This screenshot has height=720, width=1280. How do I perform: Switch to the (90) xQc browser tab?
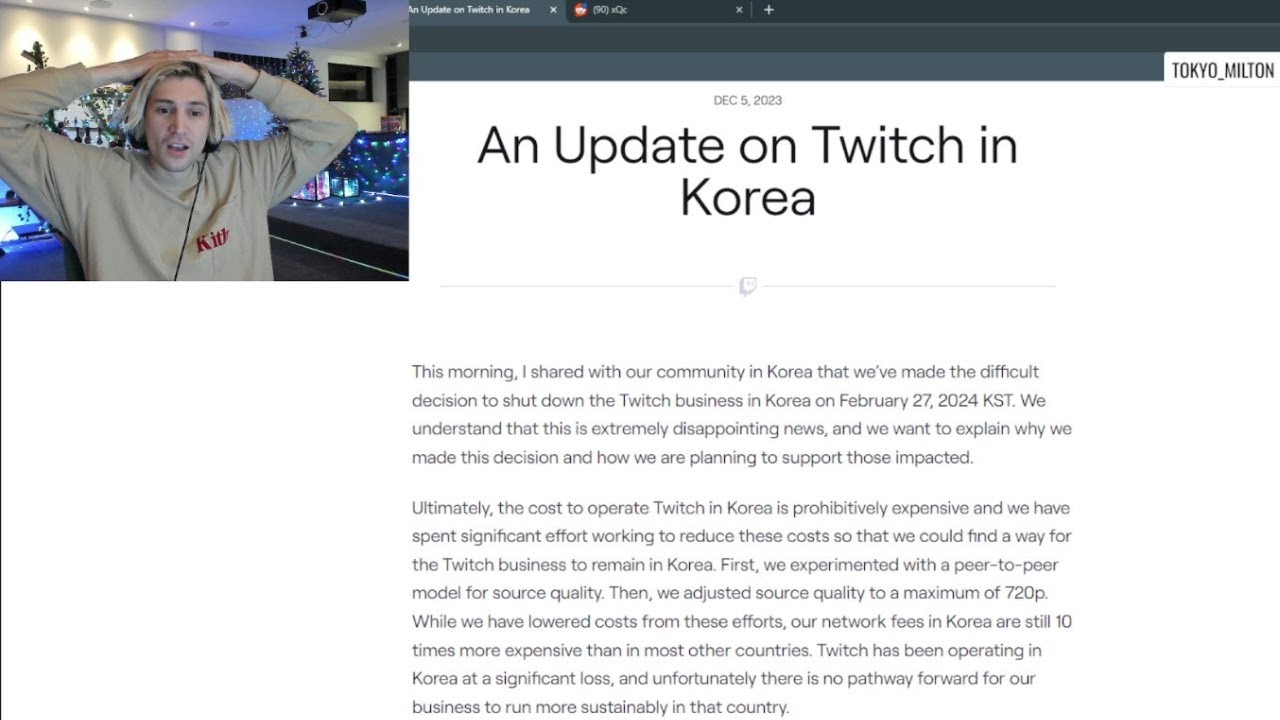click(657, 10)
